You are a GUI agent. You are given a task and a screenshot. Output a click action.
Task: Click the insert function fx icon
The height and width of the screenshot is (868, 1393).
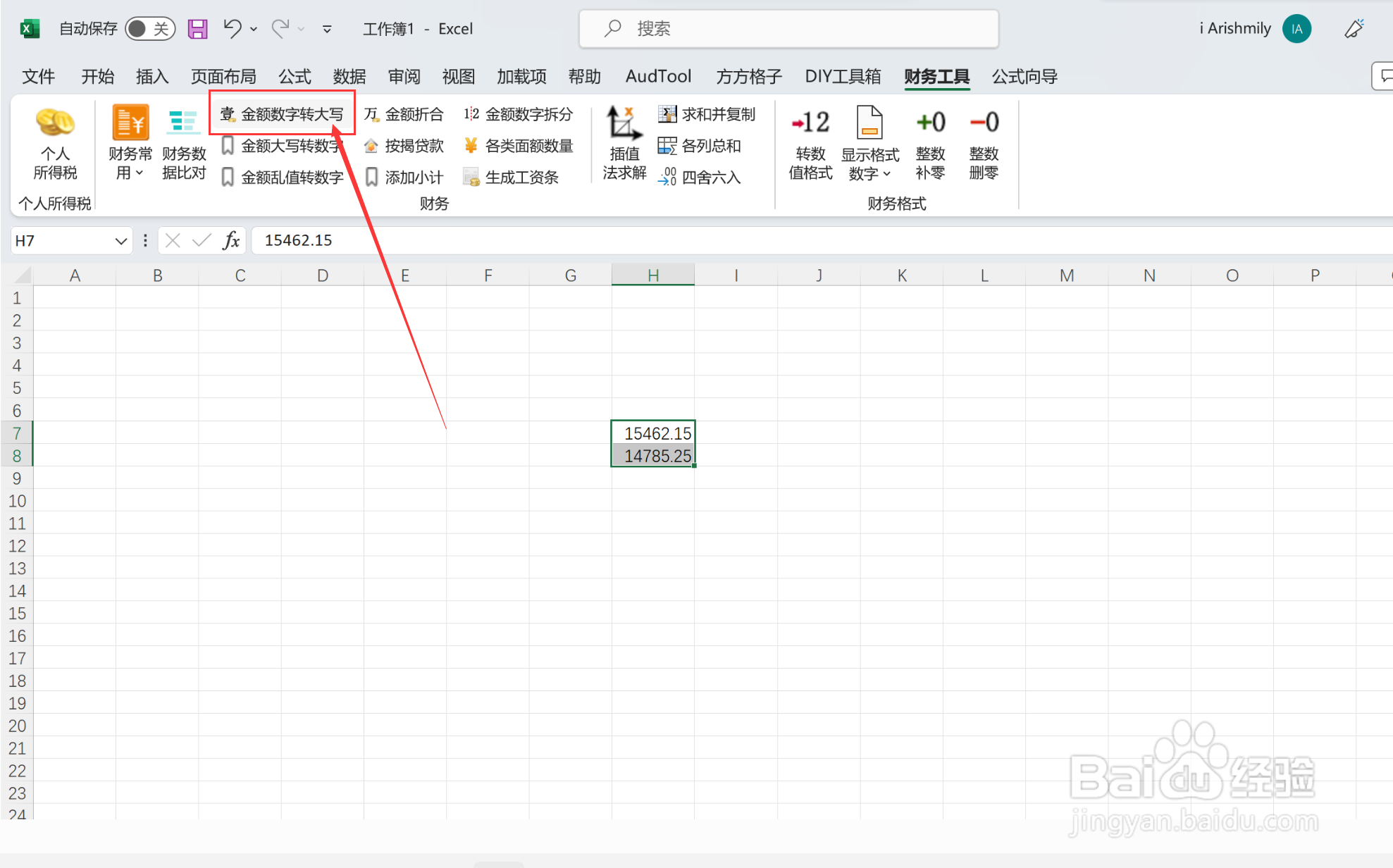[231, 241]
